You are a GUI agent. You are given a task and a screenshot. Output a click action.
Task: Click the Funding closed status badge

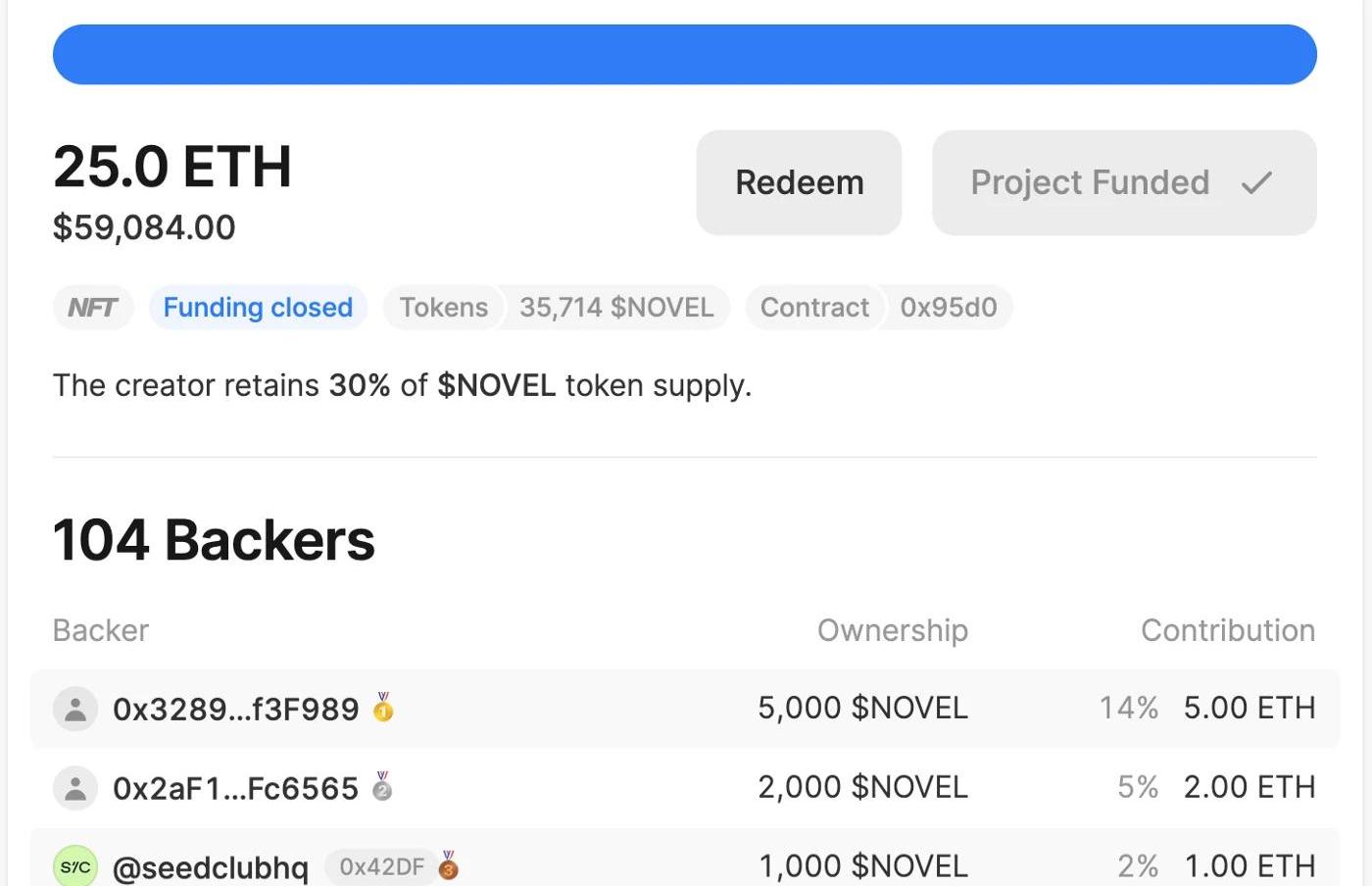(x=258, y=308)
